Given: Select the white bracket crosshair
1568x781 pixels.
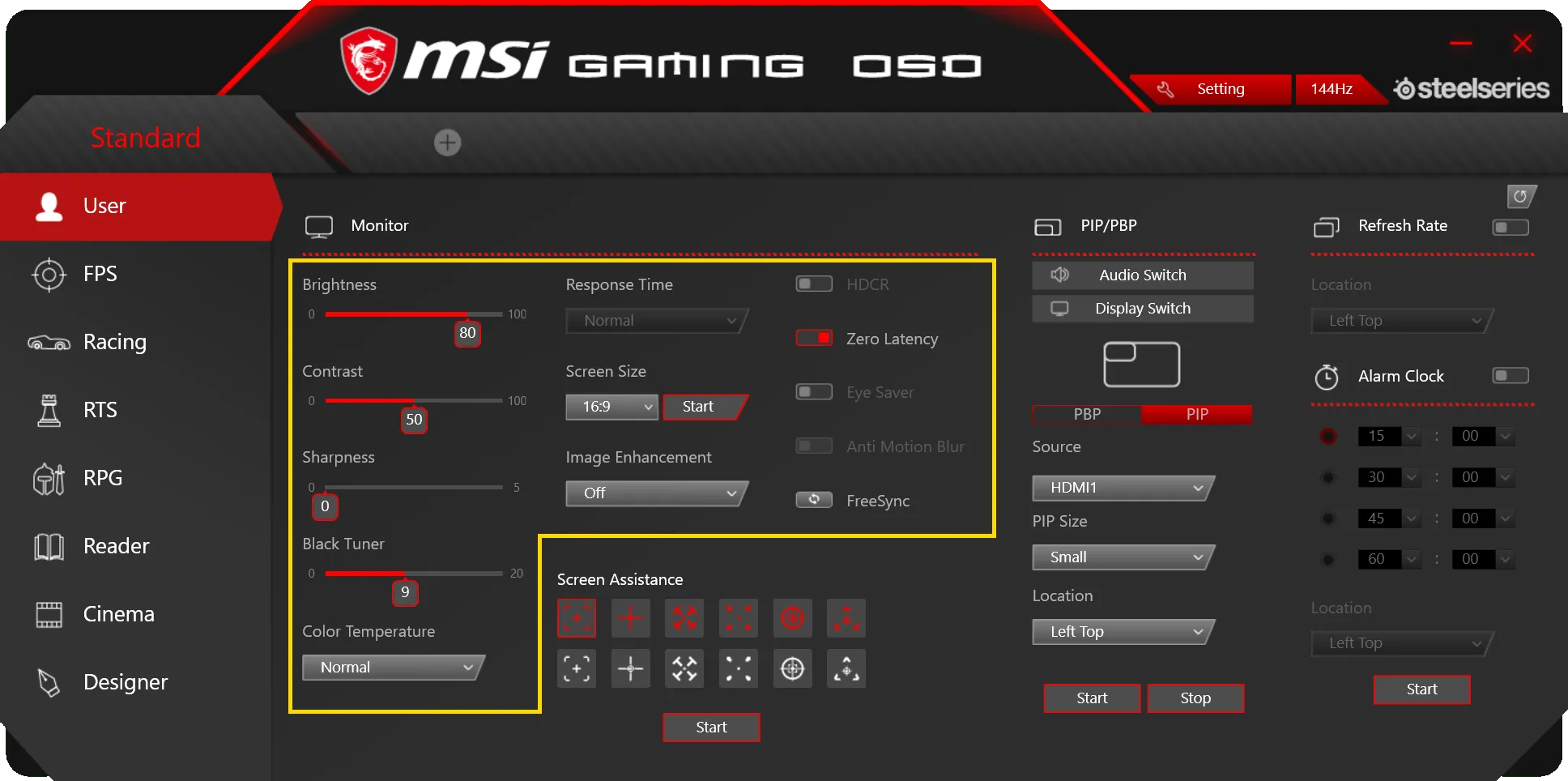Looking at the screenshot, I should [x=577, y=668].
